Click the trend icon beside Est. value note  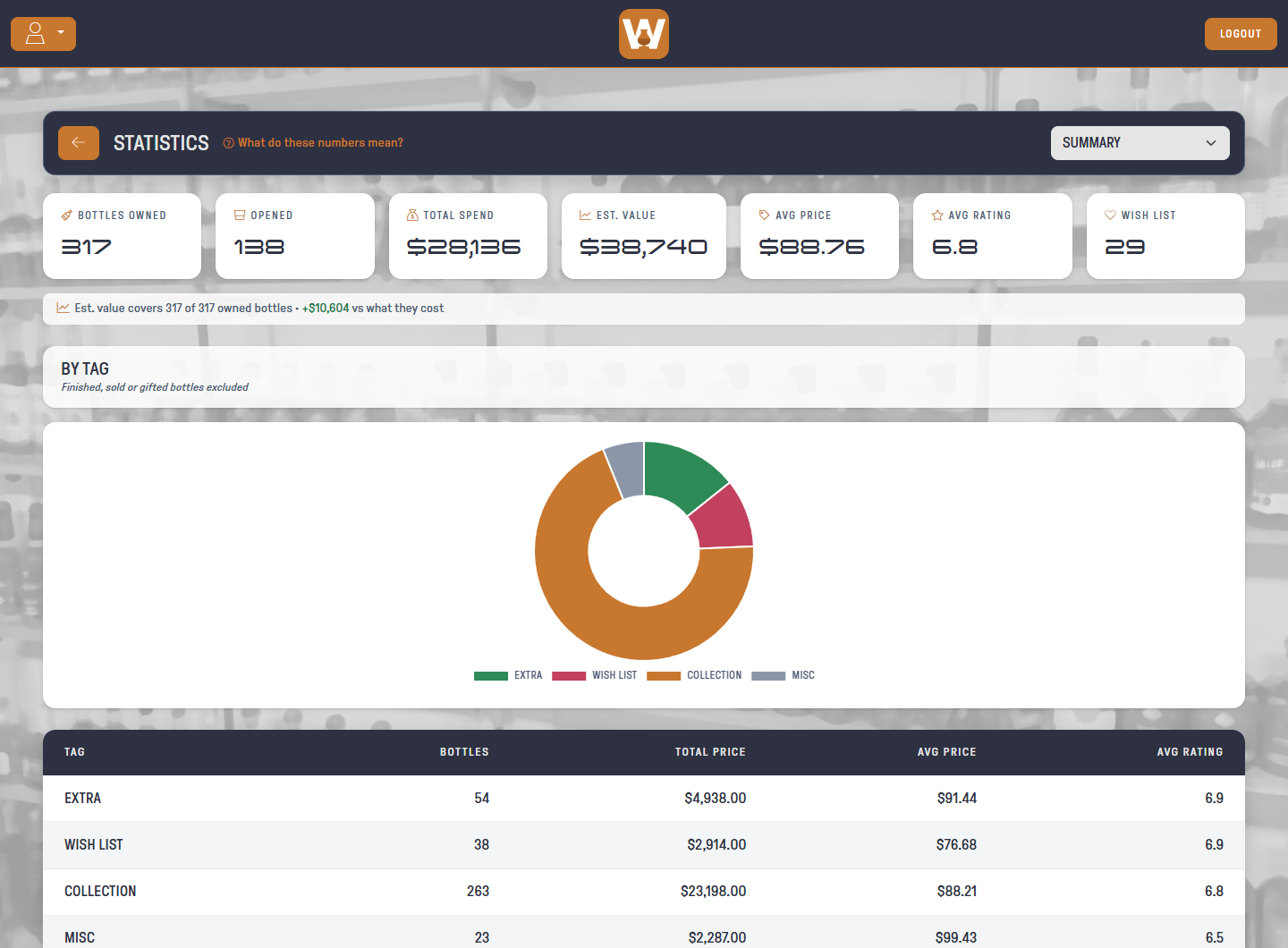pos(64,308)
